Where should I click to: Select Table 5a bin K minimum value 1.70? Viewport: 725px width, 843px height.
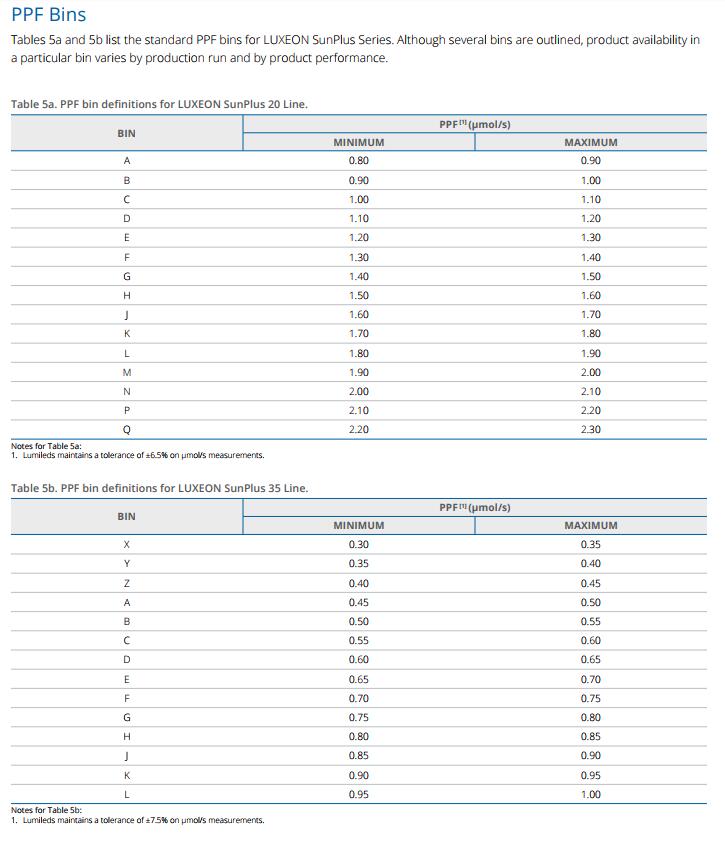tap(358, 334)
